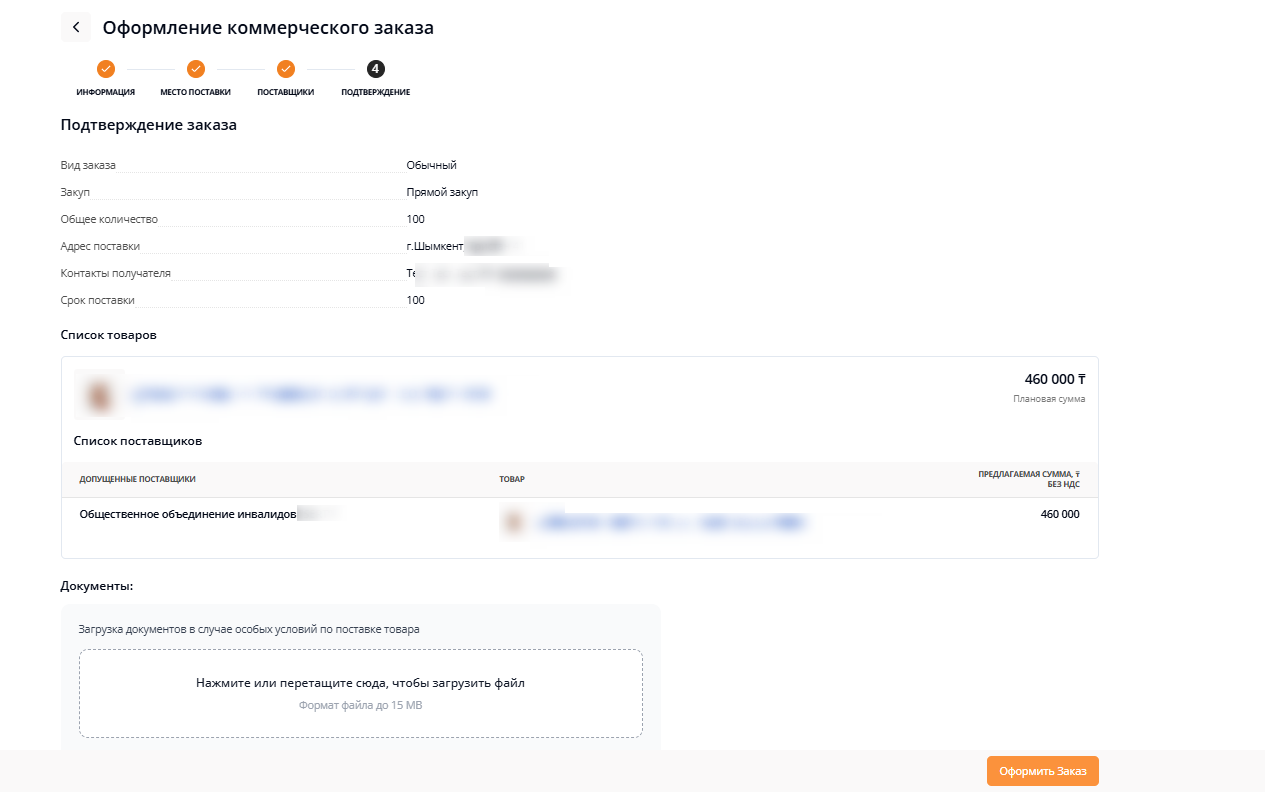Viewport: 1265px width, 792px height.
Task: Click the 460 000 ₸ planned sum
Action: coord(1054,380)
